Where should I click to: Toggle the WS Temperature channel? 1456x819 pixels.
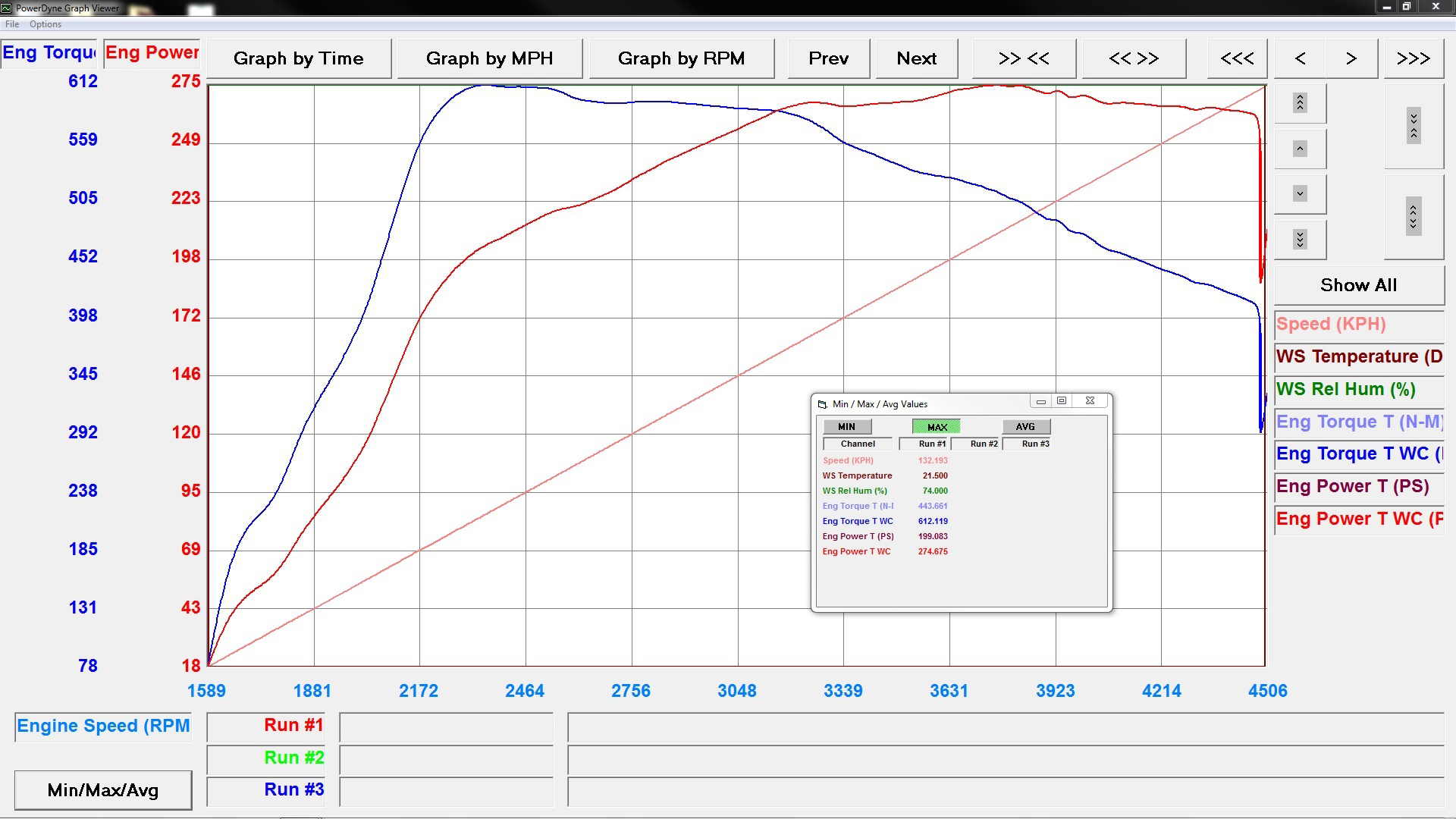pos(1358,357)
